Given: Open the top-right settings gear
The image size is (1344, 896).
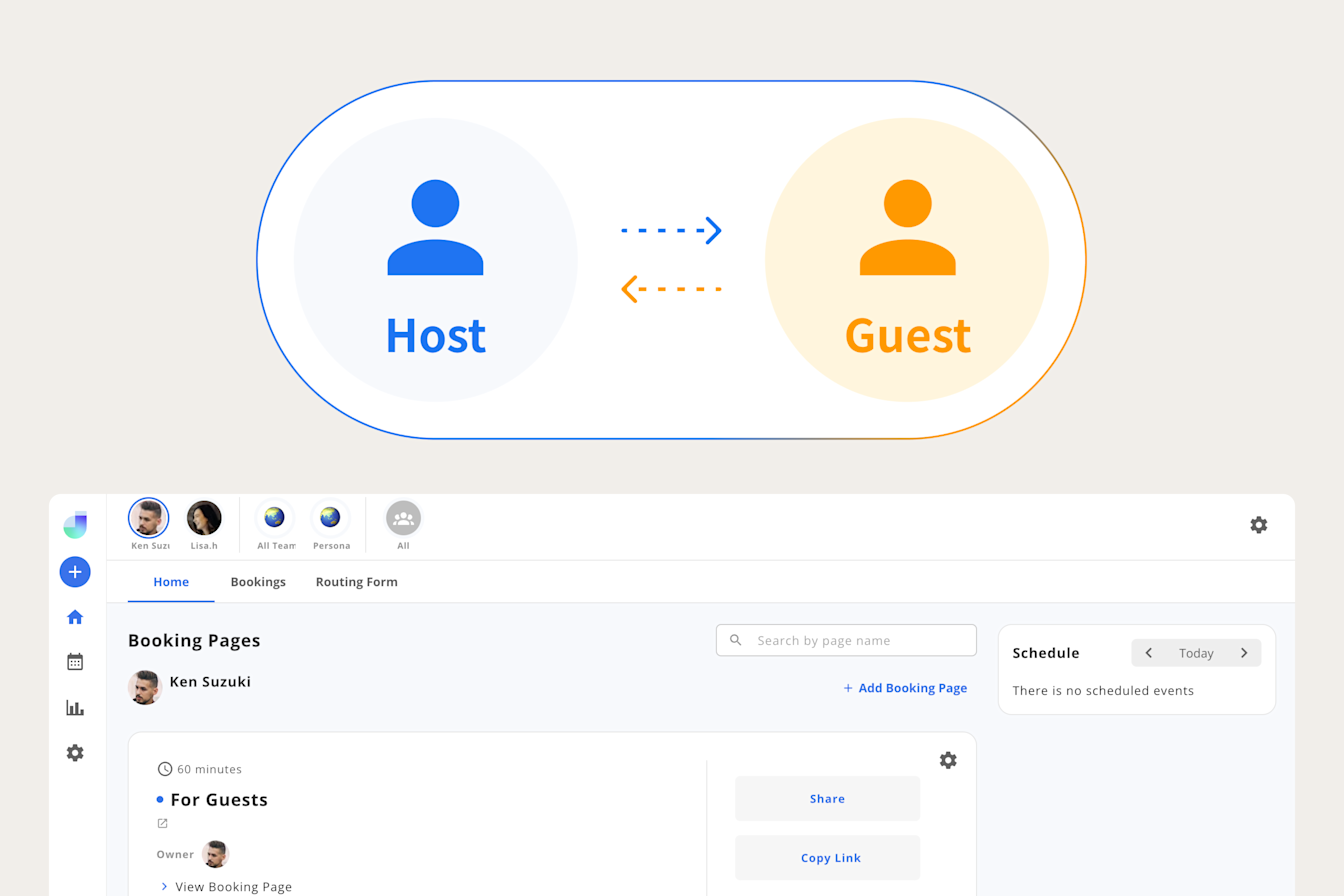Looking at the screenshot, I should (x=1259, y=525).
